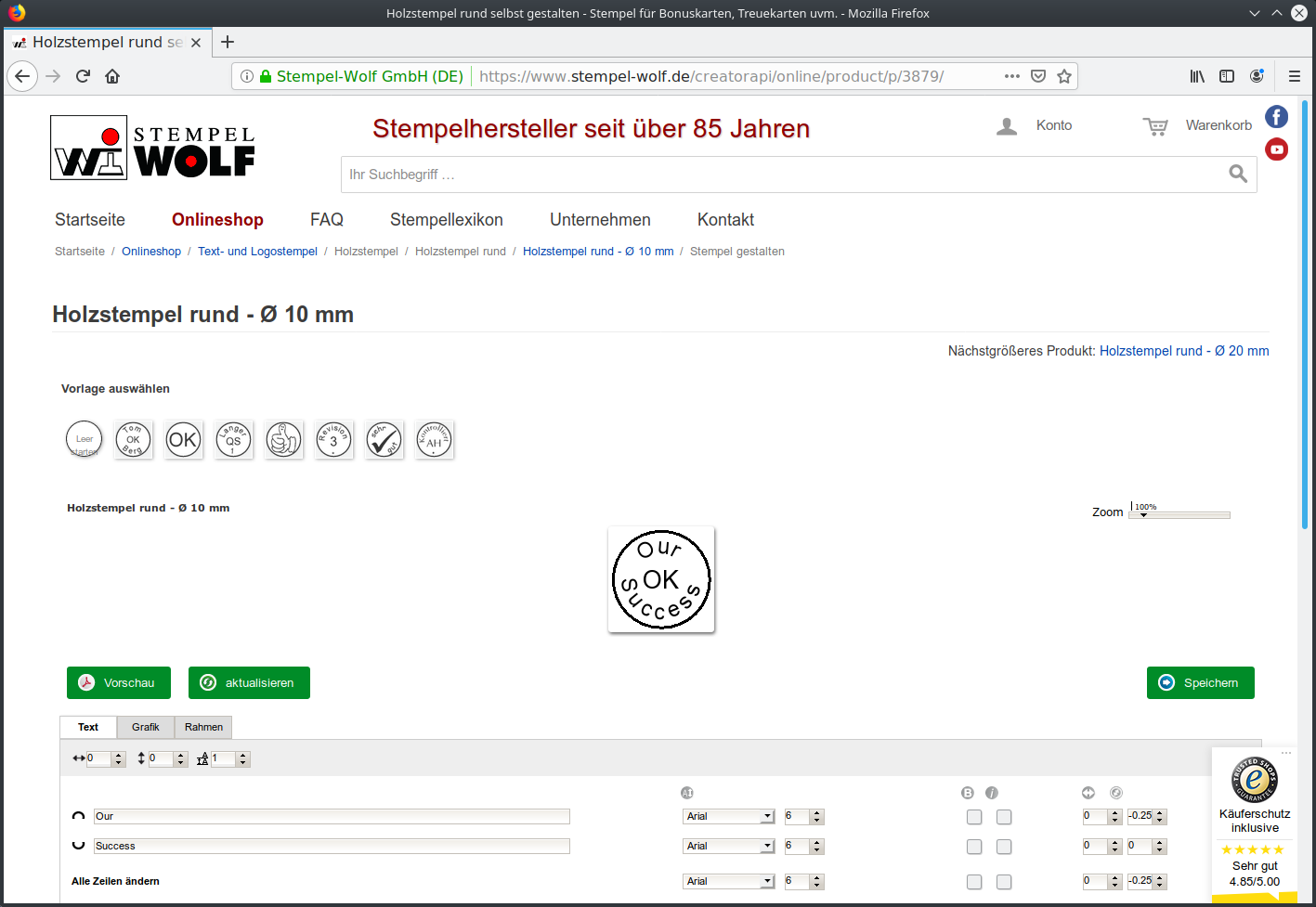
Task: Click the page vertical scrollbar
Action: coord(1305,316)
